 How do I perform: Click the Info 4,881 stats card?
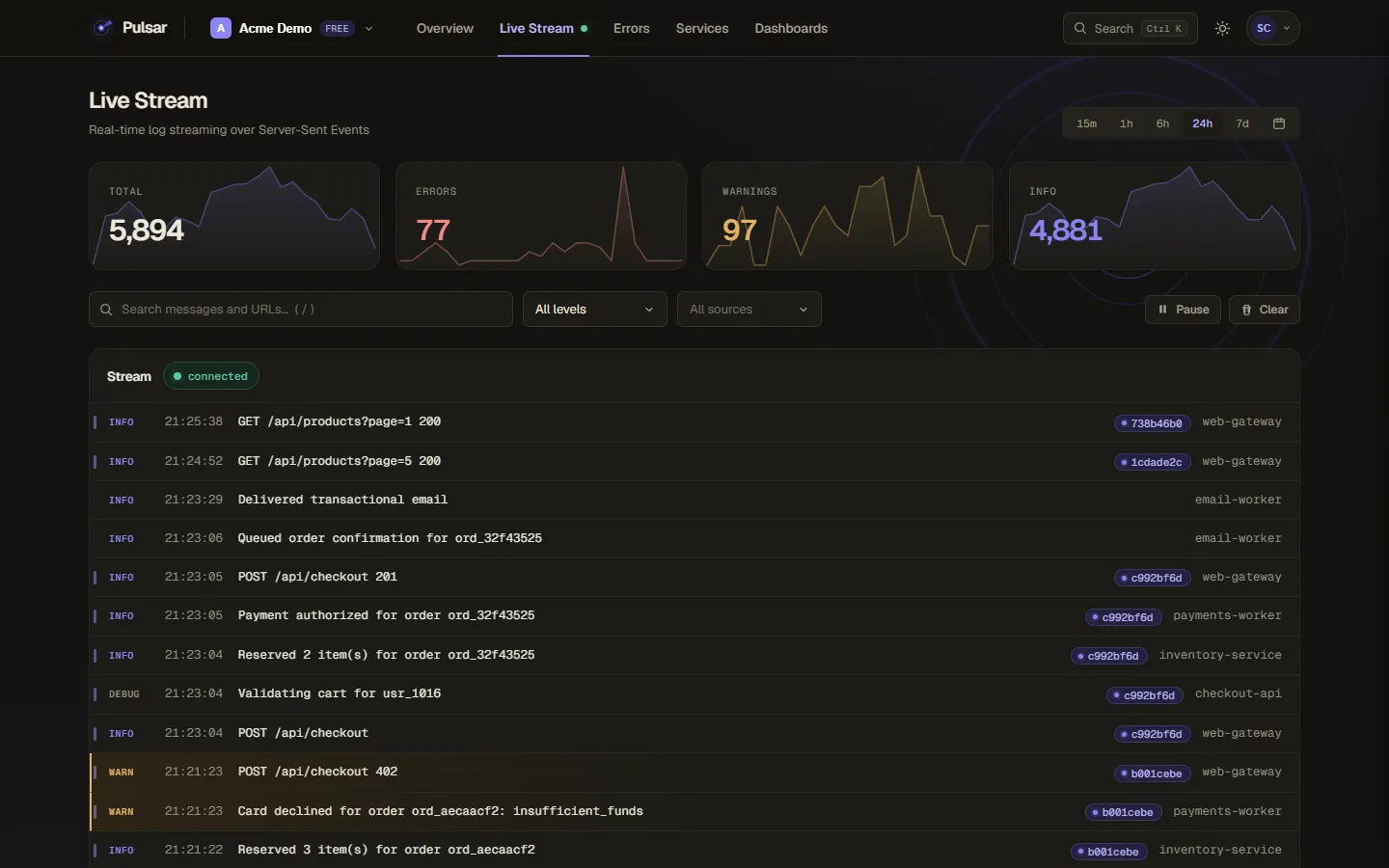[1154, 216]
